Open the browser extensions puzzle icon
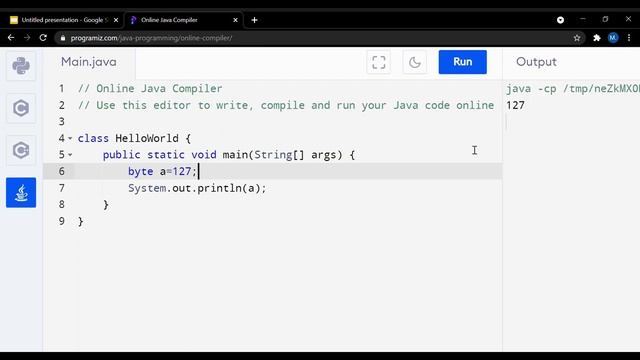 pos(597,38)
